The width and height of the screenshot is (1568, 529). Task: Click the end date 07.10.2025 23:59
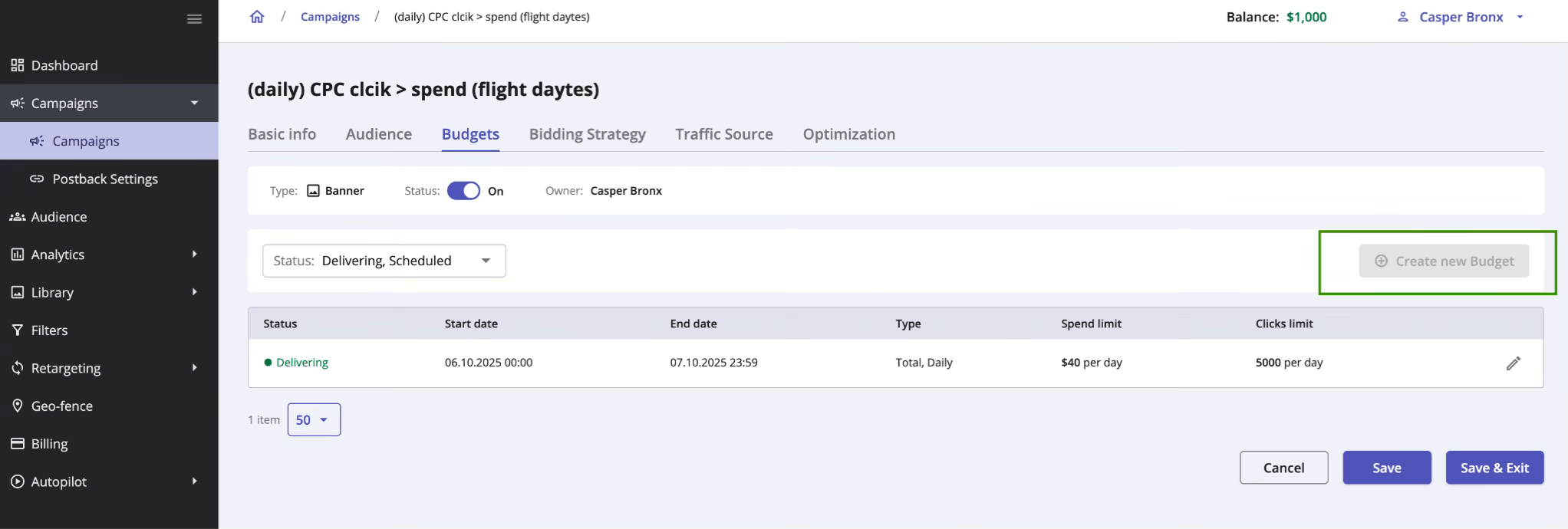[713, 363]
